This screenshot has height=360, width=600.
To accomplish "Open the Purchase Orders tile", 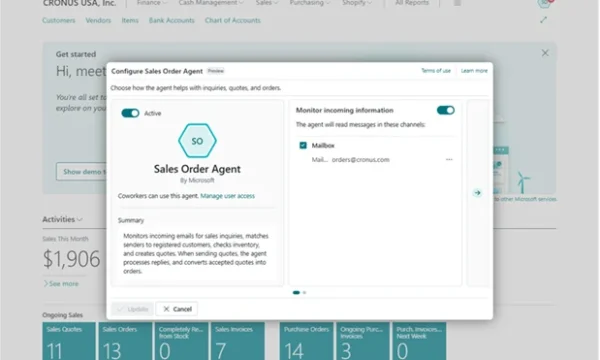I will pos(307,341).
